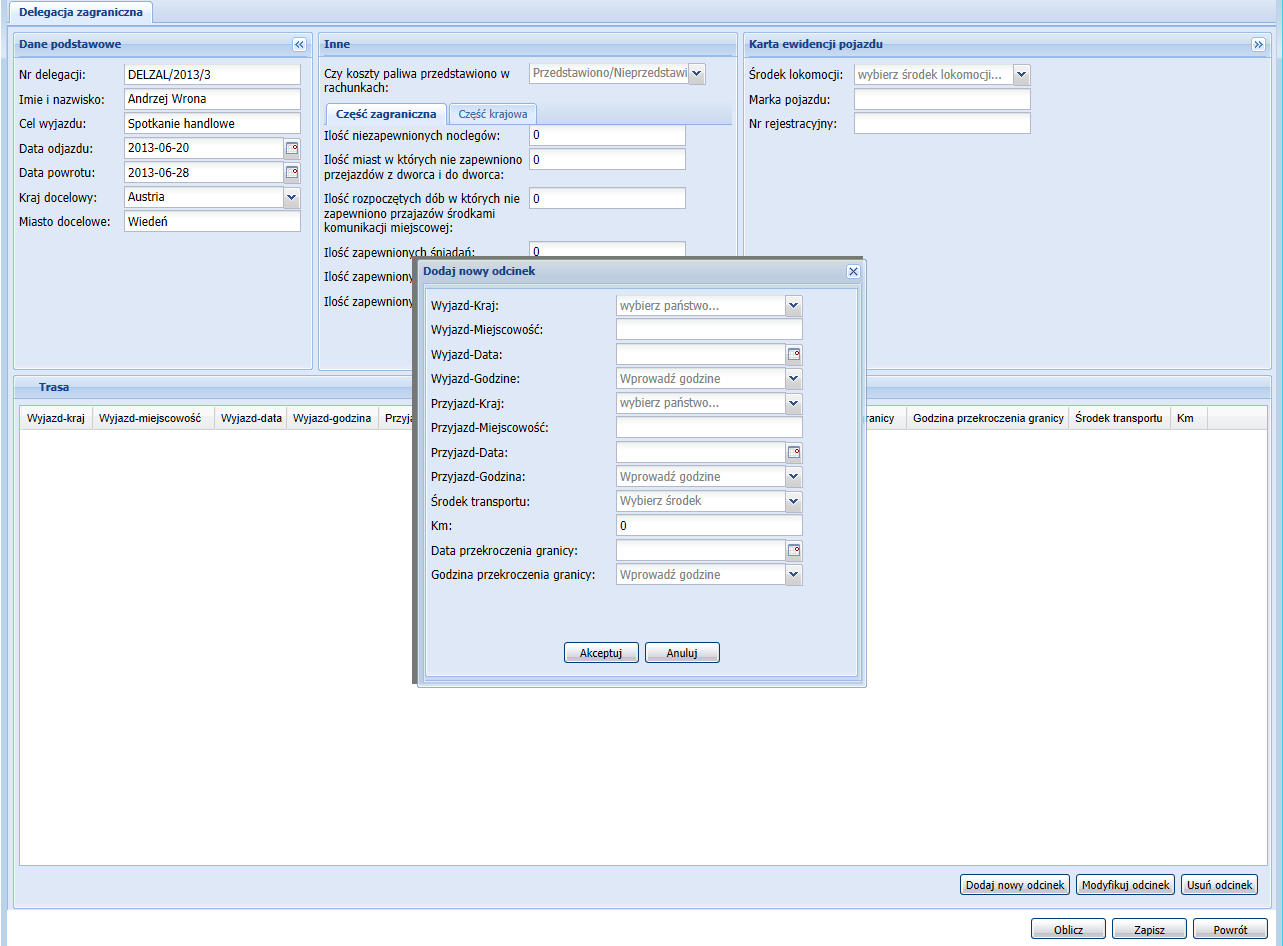The height and width of the screenshot is (946, 1283).
Task: Click the Oblicz button
Action: tap(1068, 929)
